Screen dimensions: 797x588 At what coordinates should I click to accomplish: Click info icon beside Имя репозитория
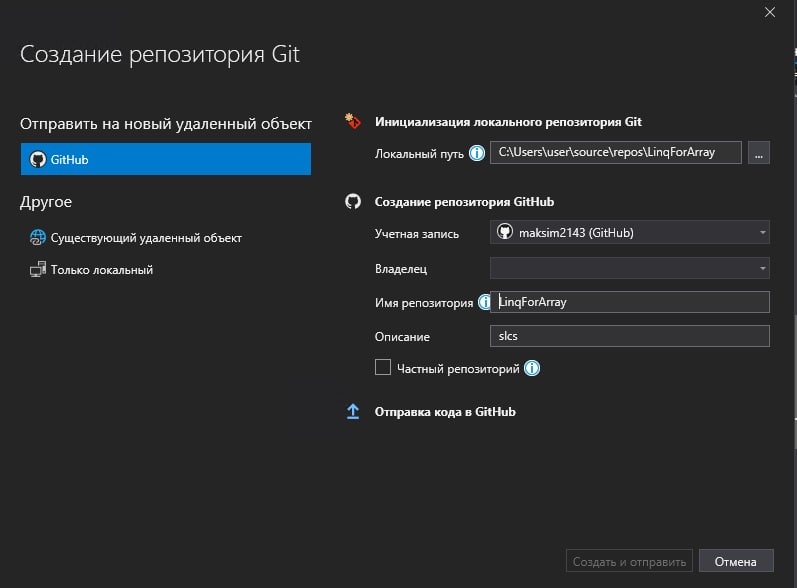click(484, 302)
